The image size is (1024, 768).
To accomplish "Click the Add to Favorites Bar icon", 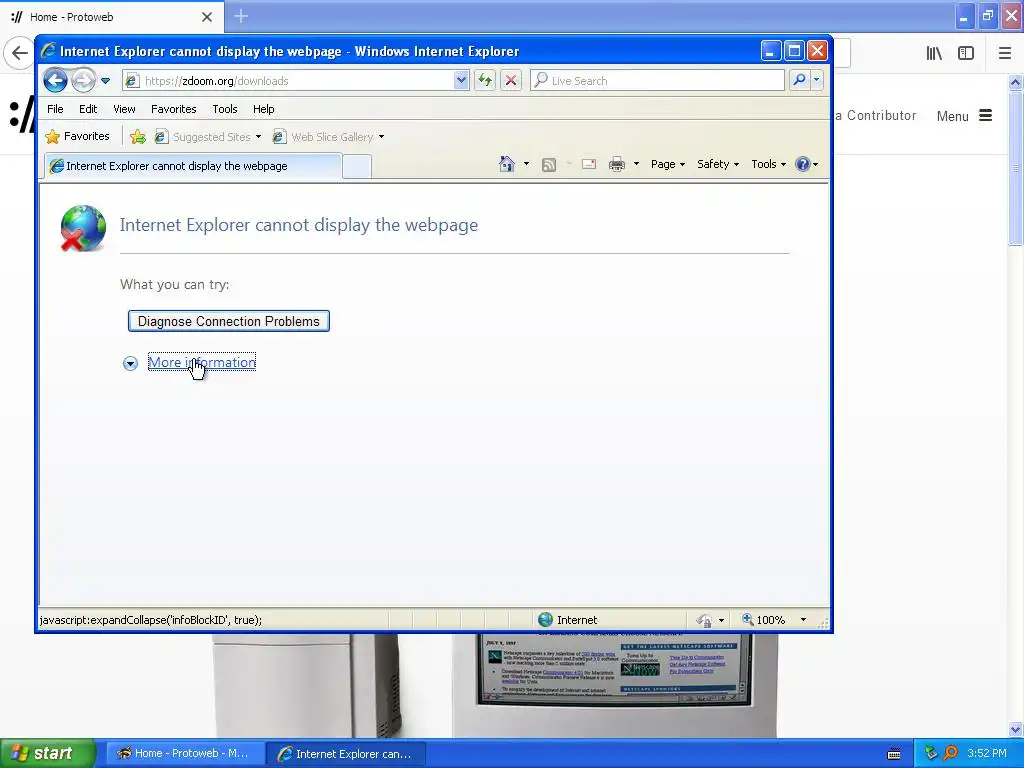I will (138, 136).
